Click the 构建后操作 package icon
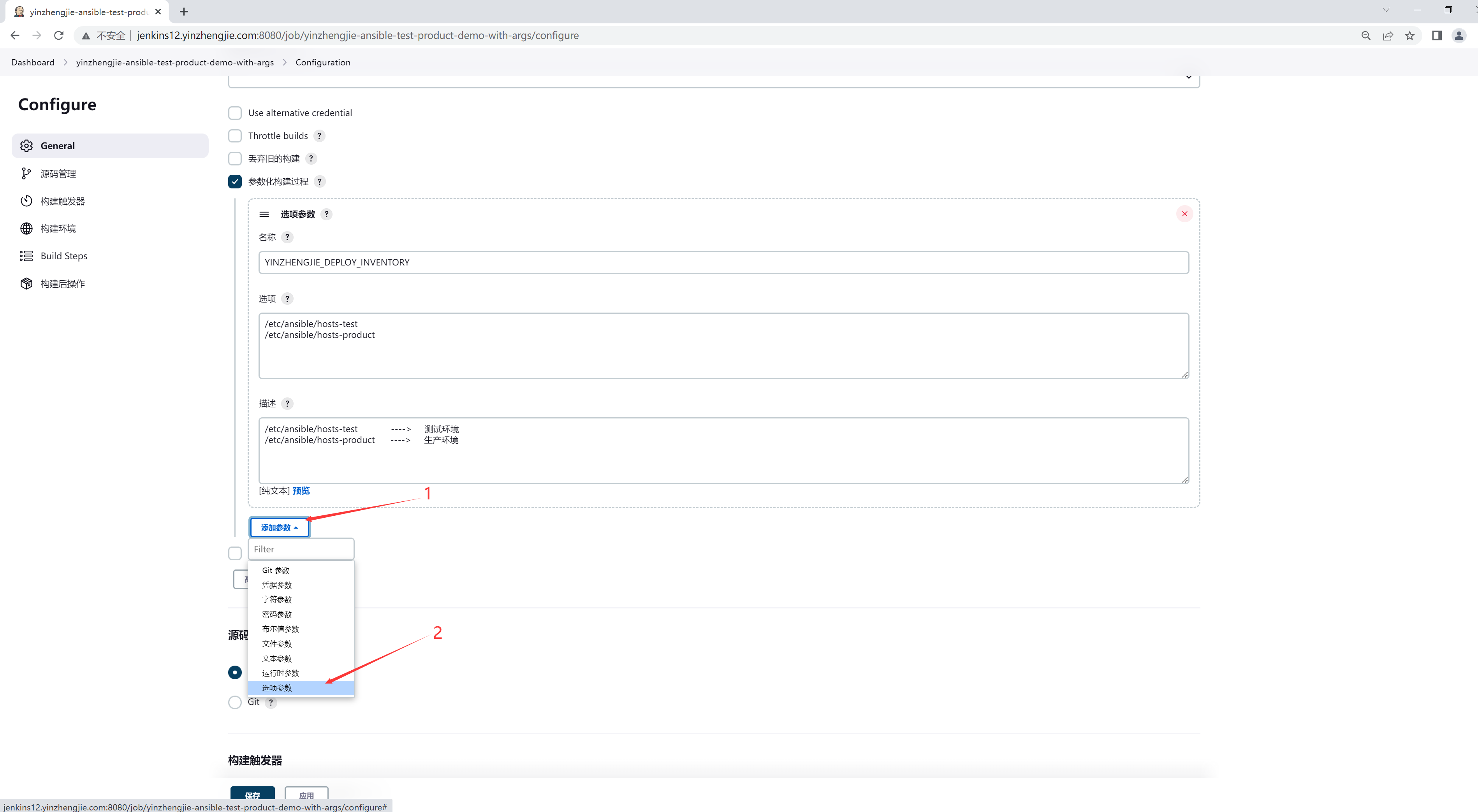The height and width of the screenshot is (812, 1478). tap(26, 284)
